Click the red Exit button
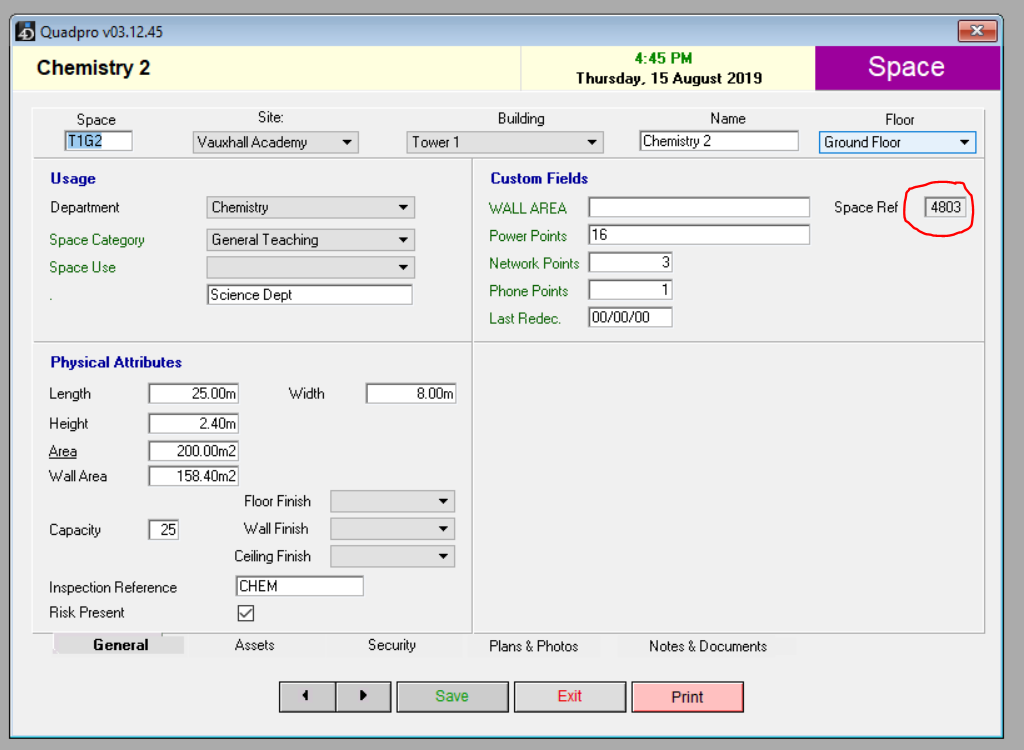This screenshot has height=750, width=1024. [569, 696]
